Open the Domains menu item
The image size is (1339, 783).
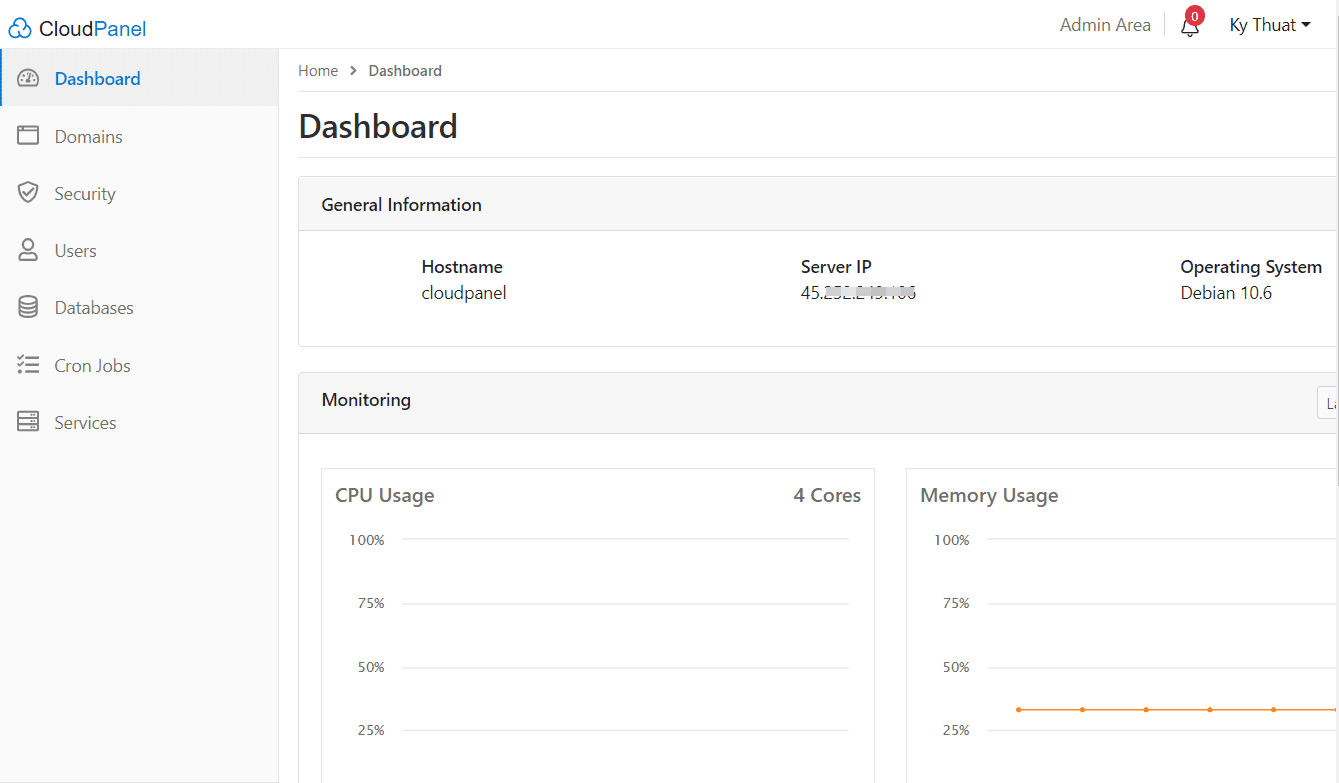[88, 137]
